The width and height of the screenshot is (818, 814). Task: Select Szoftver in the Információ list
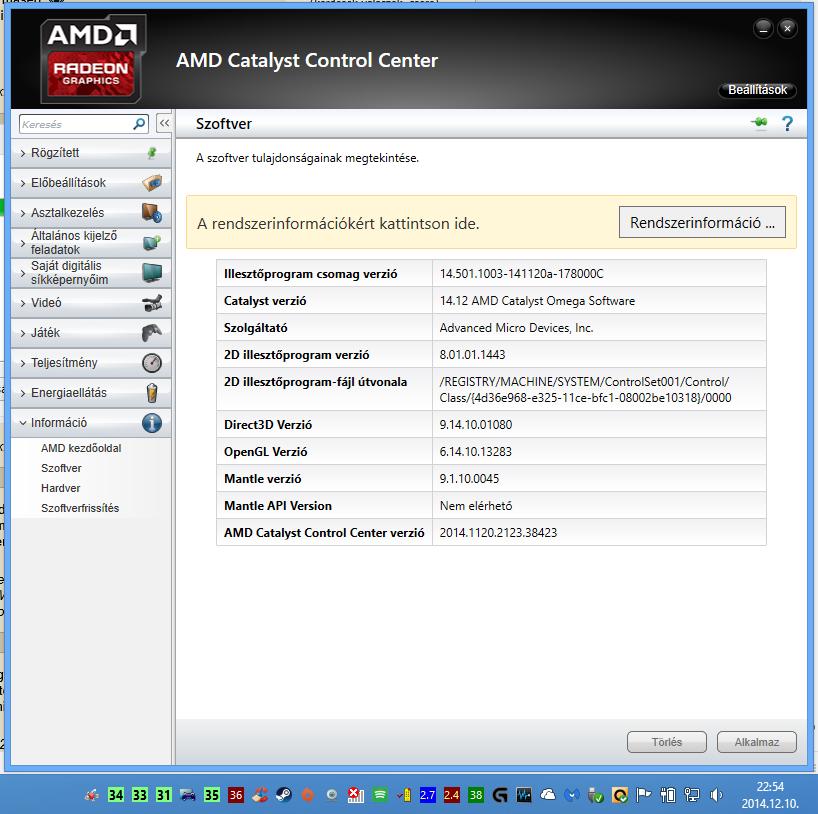pos(61,468)
